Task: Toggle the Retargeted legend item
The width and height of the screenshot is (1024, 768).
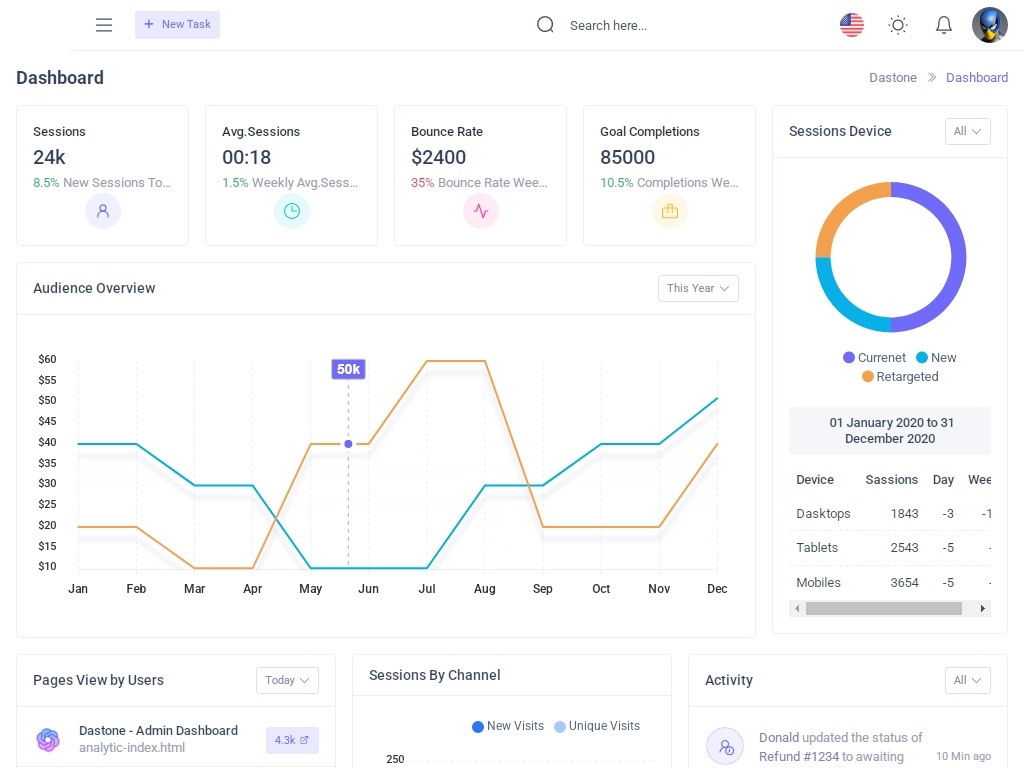Action: pyautogui.click(x=900, y=376)
